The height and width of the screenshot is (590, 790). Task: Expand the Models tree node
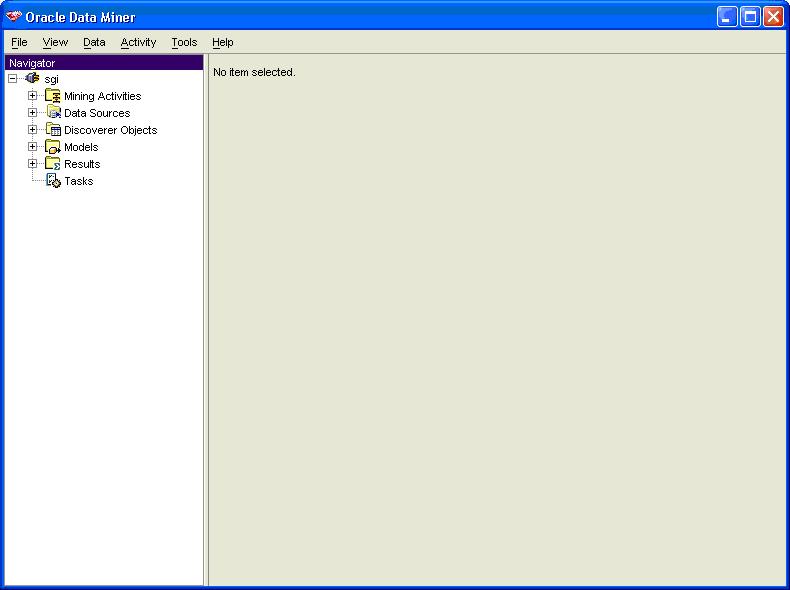pos(32,147)
